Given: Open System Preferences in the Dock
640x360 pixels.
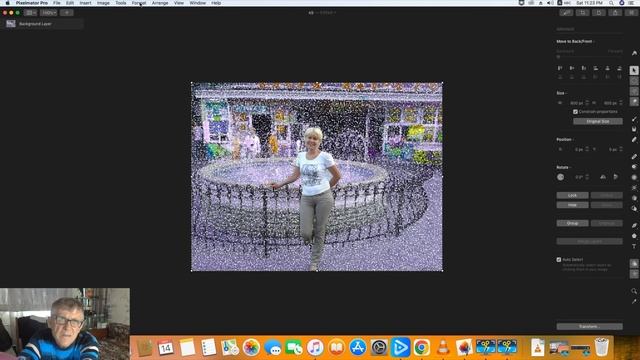Looking at the screenshot, I should (x=379, y=347).
